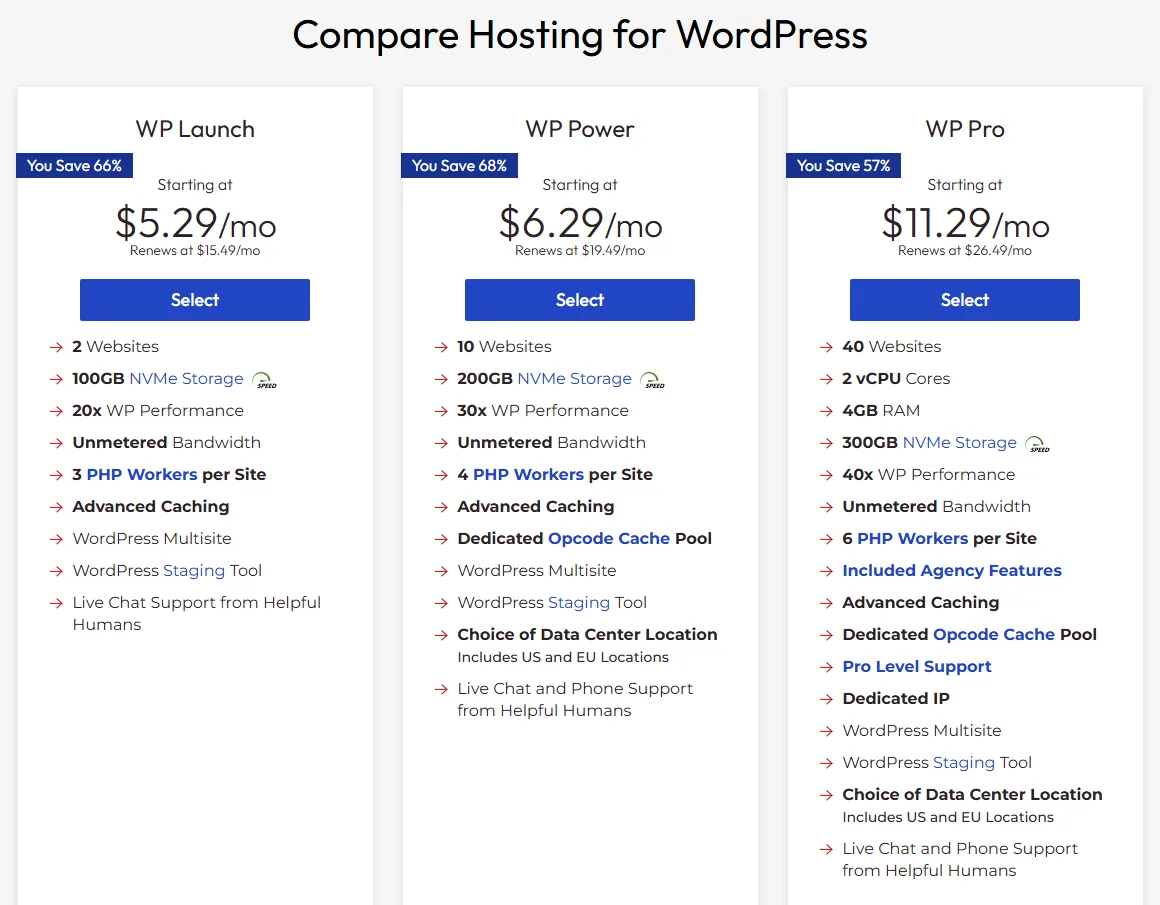
Task: Click the 4GB RAM feature
Action: [x=881, y=411]
